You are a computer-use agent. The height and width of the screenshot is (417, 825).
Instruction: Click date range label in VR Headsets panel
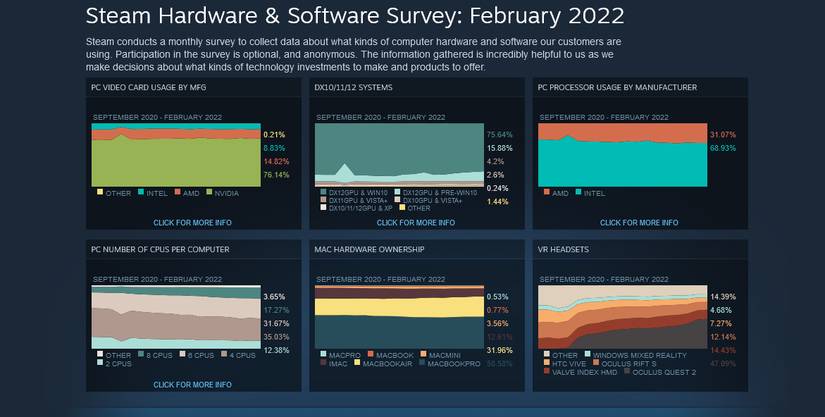tap(603, 279)
